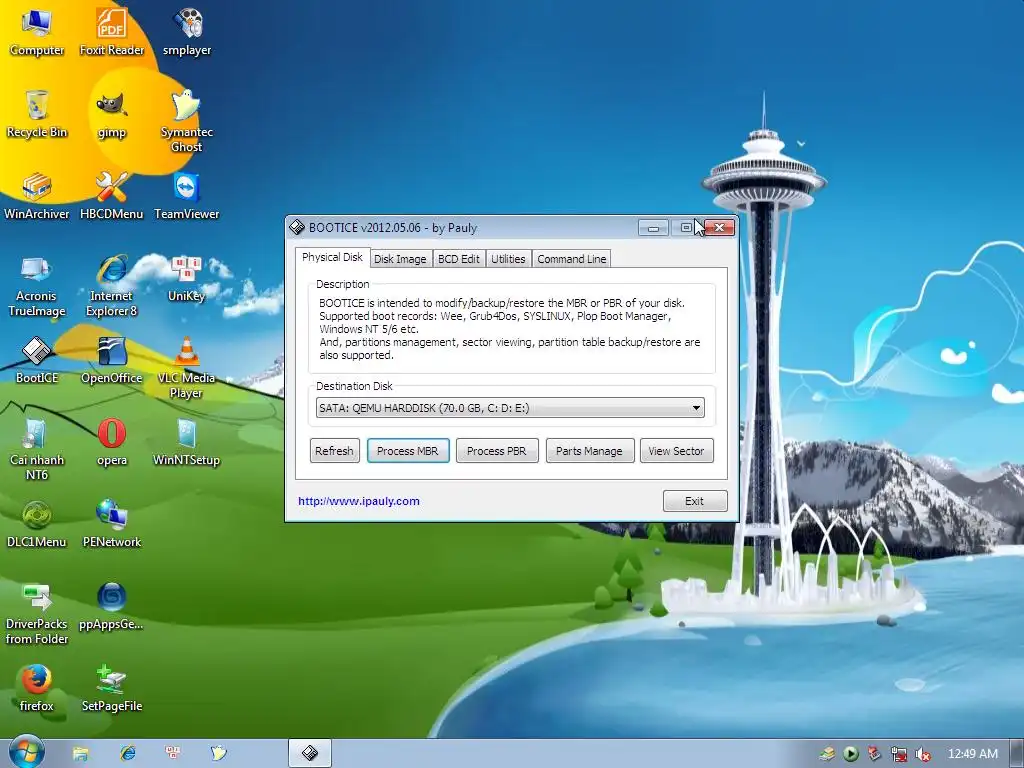
Task: Open the Computer desktop icon
Action: click(37, 33)
